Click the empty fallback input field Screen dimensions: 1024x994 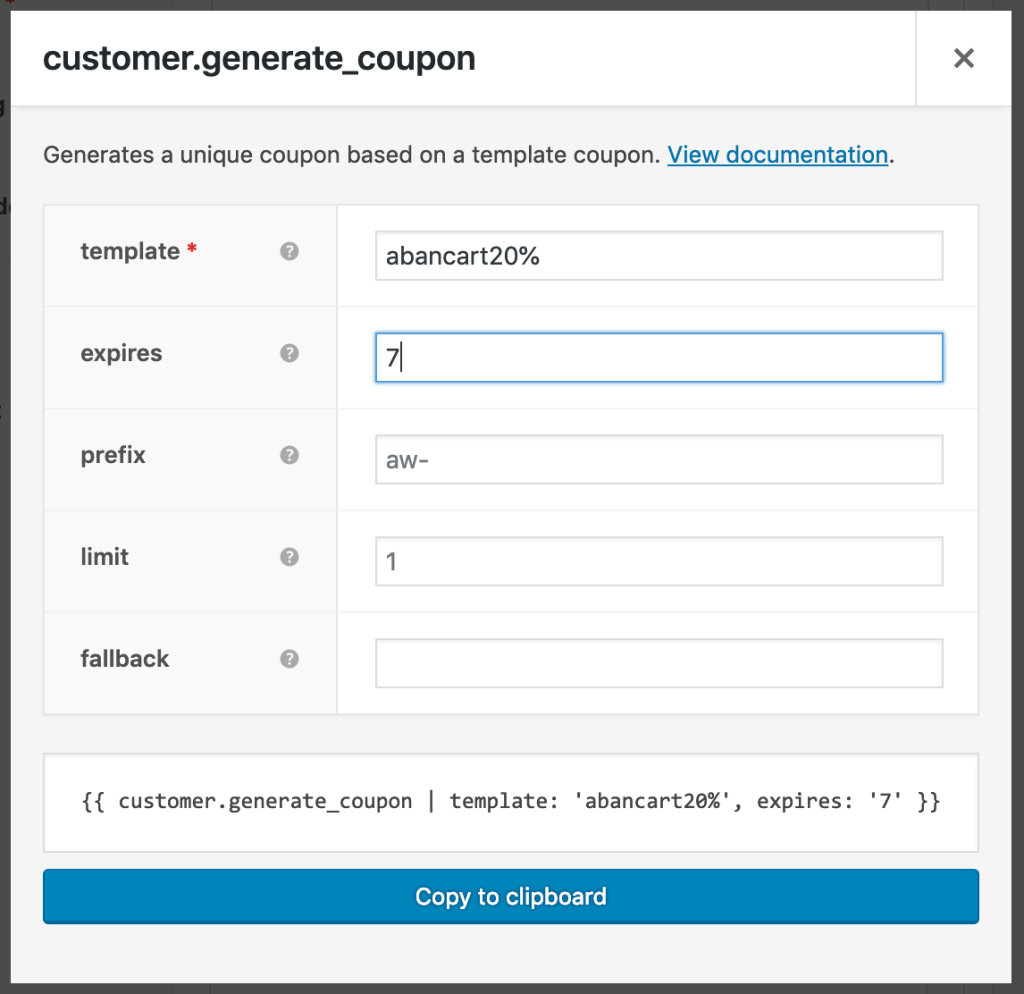pos(658,663)
